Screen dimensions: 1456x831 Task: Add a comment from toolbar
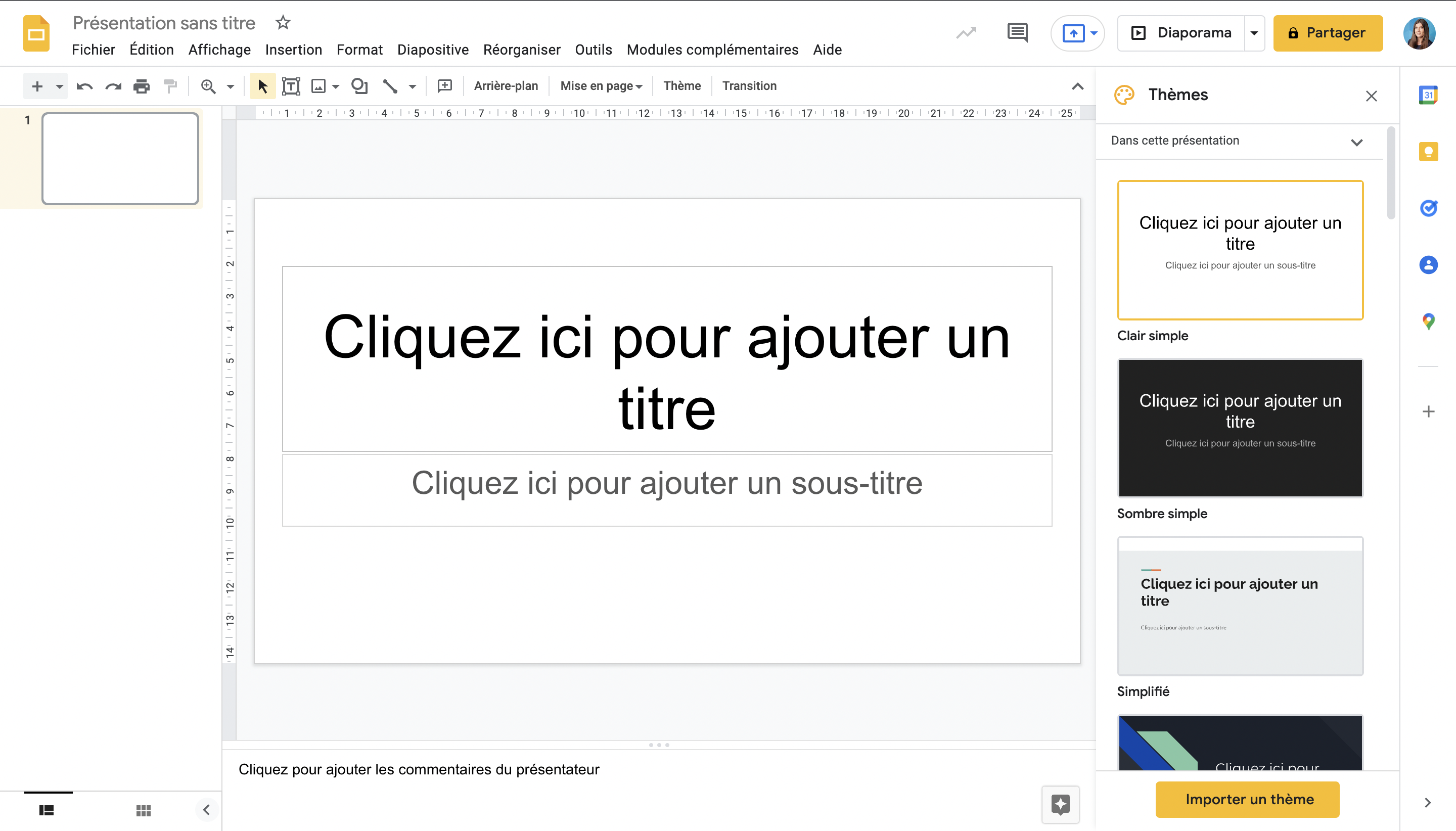tap(444, 86)
